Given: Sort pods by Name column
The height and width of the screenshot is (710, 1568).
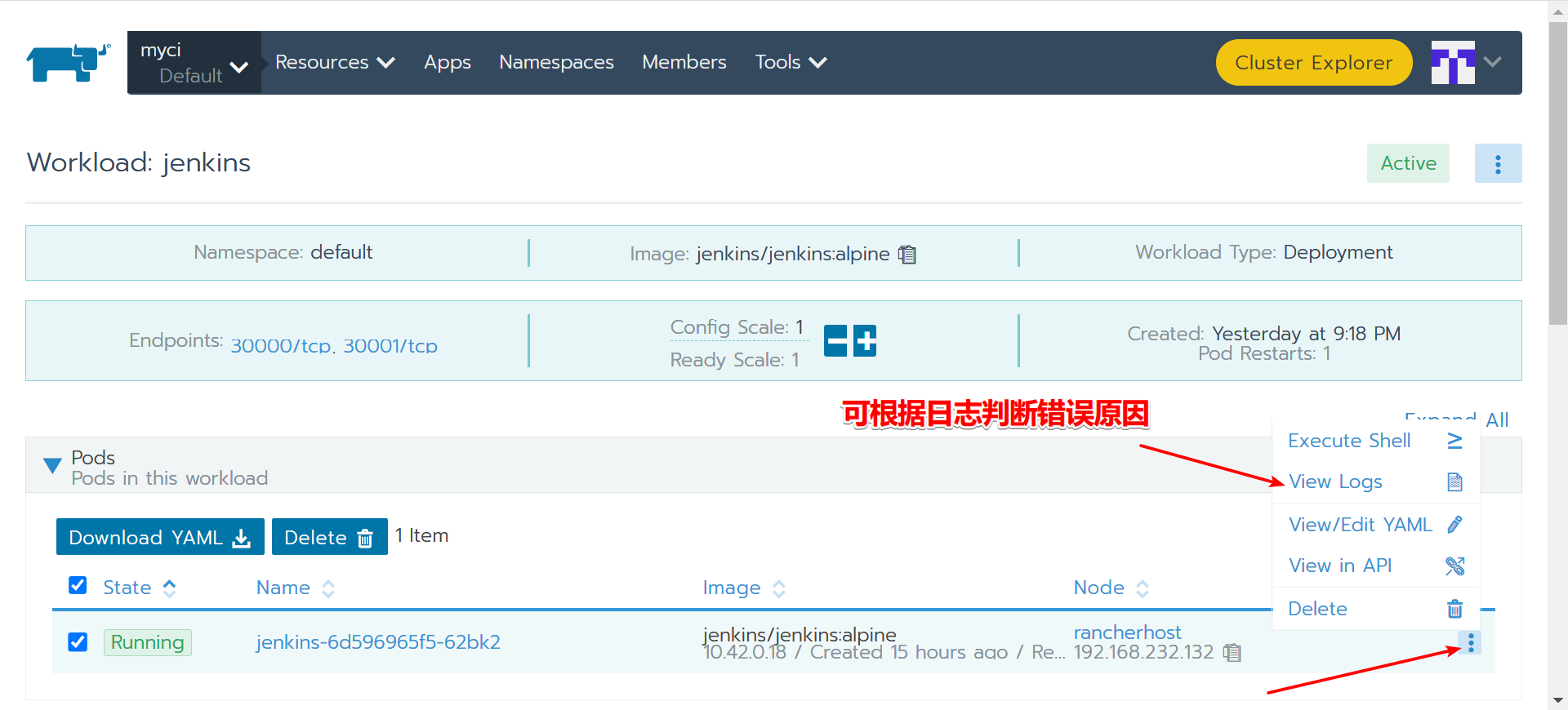Looking at the screenshot, I should 296,588.
